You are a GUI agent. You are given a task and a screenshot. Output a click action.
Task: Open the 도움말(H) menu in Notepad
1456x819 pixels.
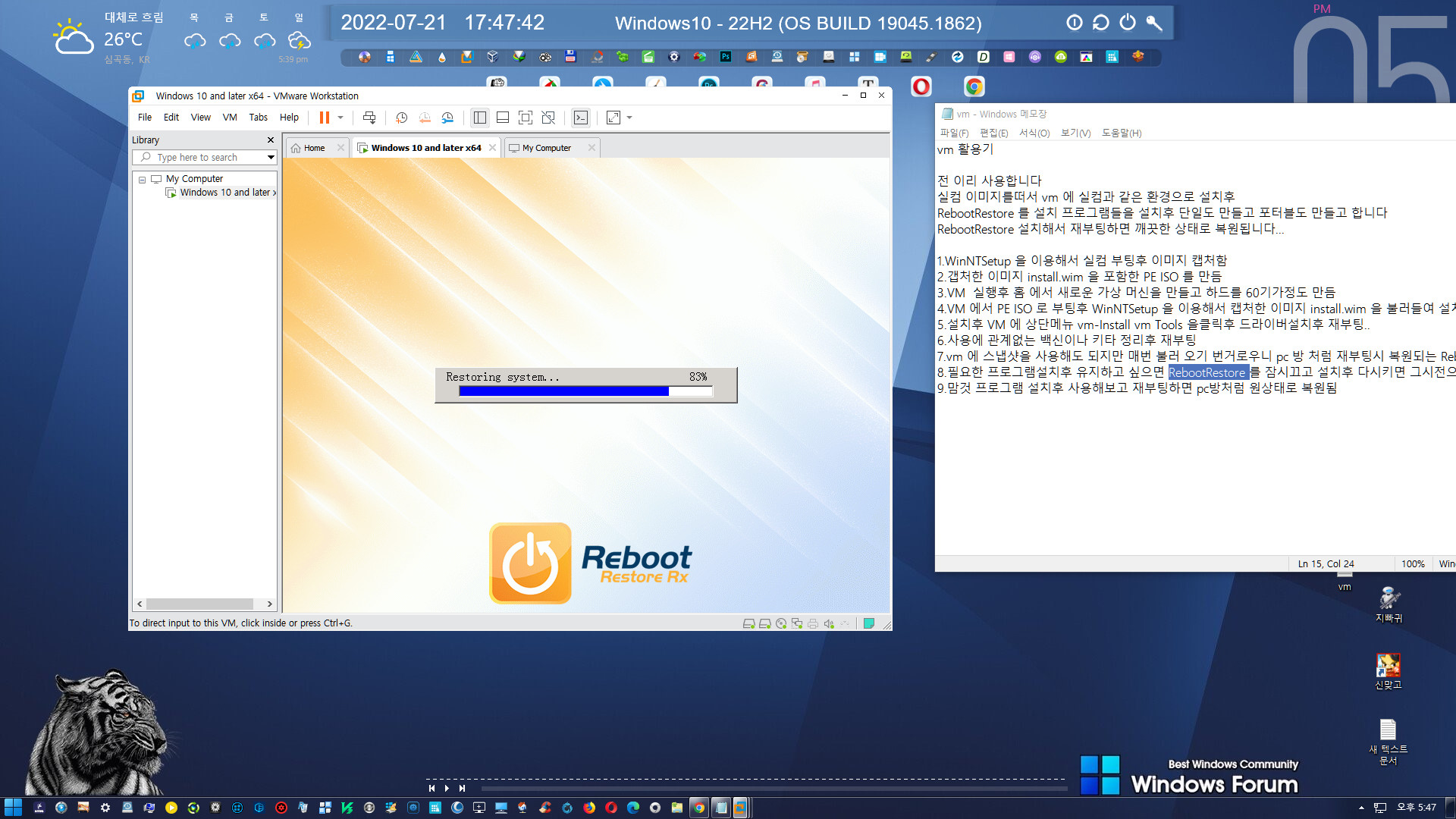pyautogui.click(x=1122, y=133)
